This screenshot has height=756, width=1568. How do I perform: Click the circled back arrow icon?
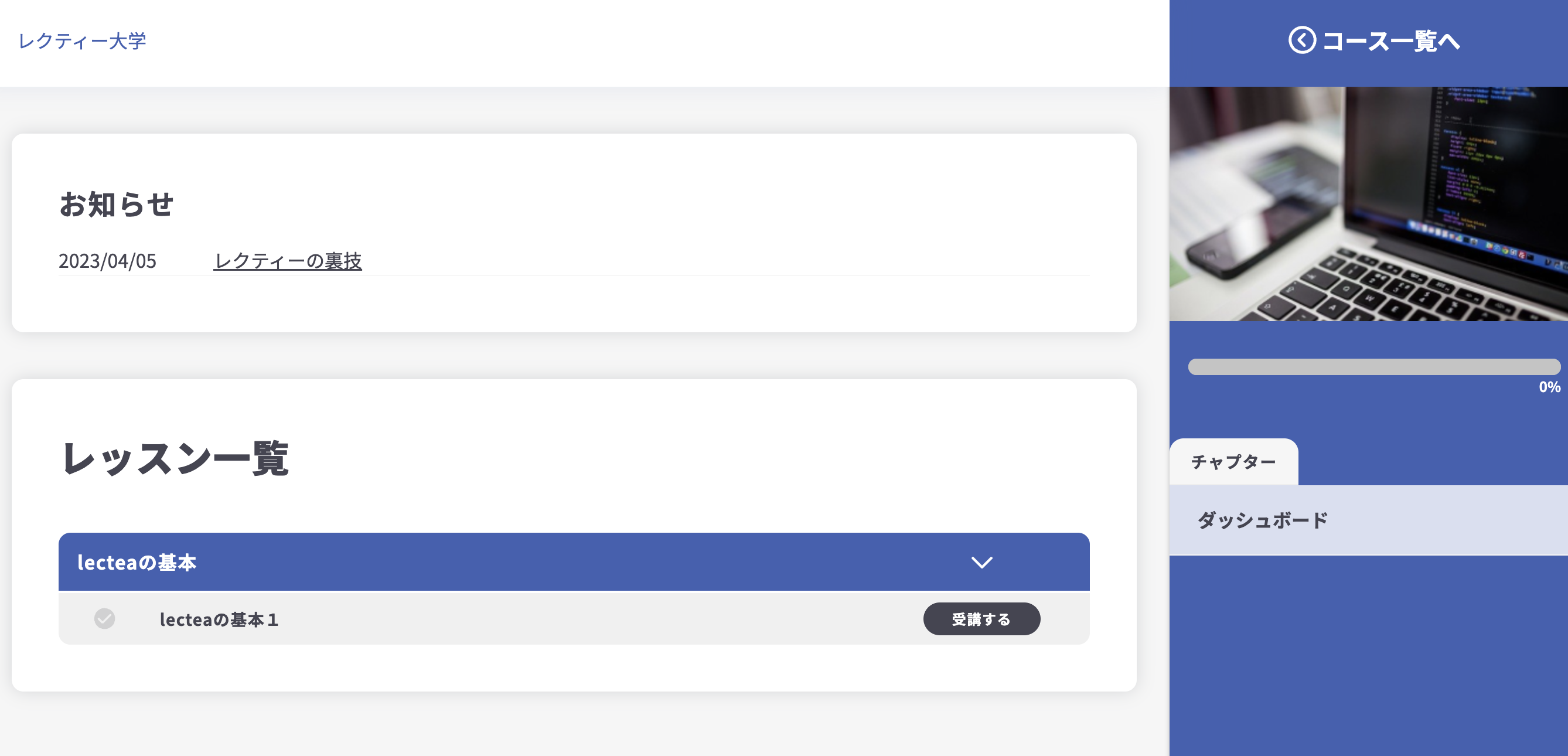tap(1301, 41)
